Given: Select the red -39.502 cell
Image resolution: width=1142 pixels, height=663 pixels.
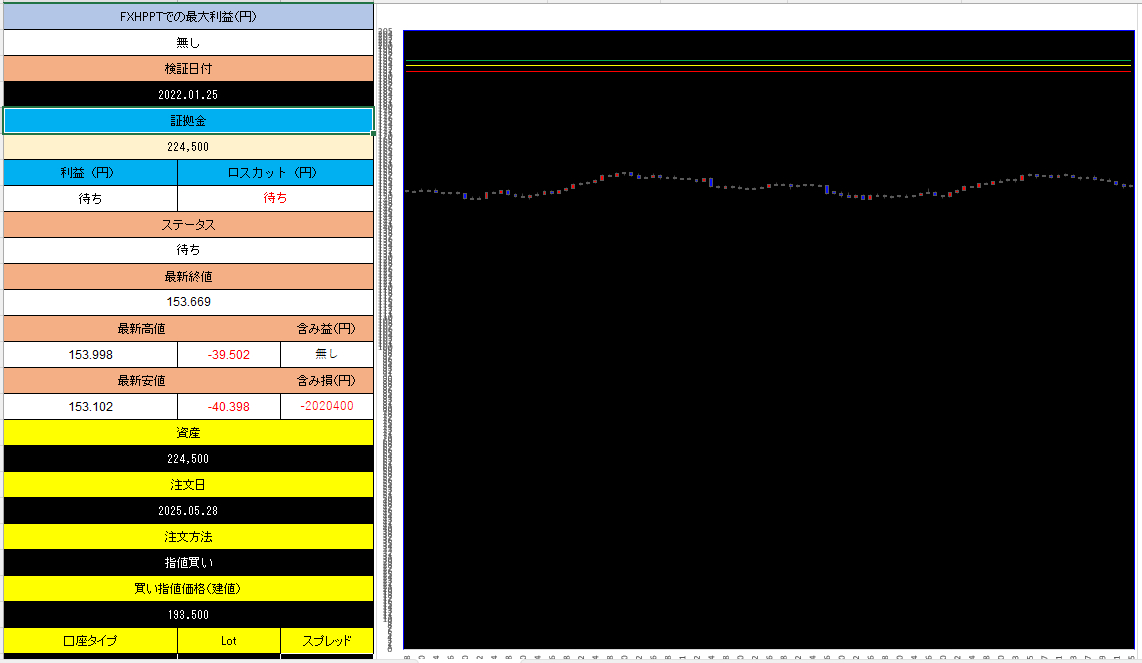Looking at the screenshot, I should coord(229,354).
